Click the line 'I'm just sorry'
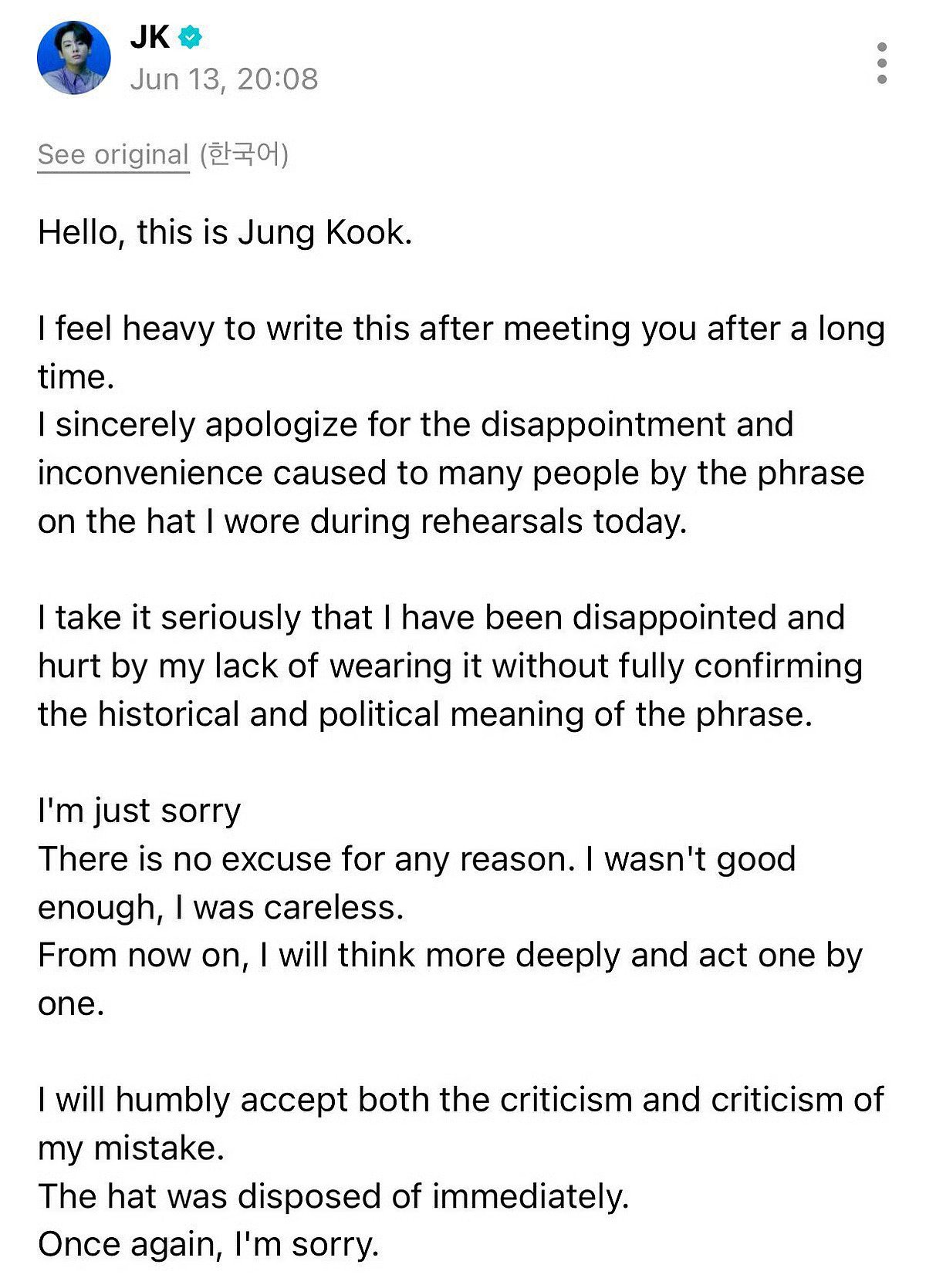926x1288 pixels. click(139, 811)
